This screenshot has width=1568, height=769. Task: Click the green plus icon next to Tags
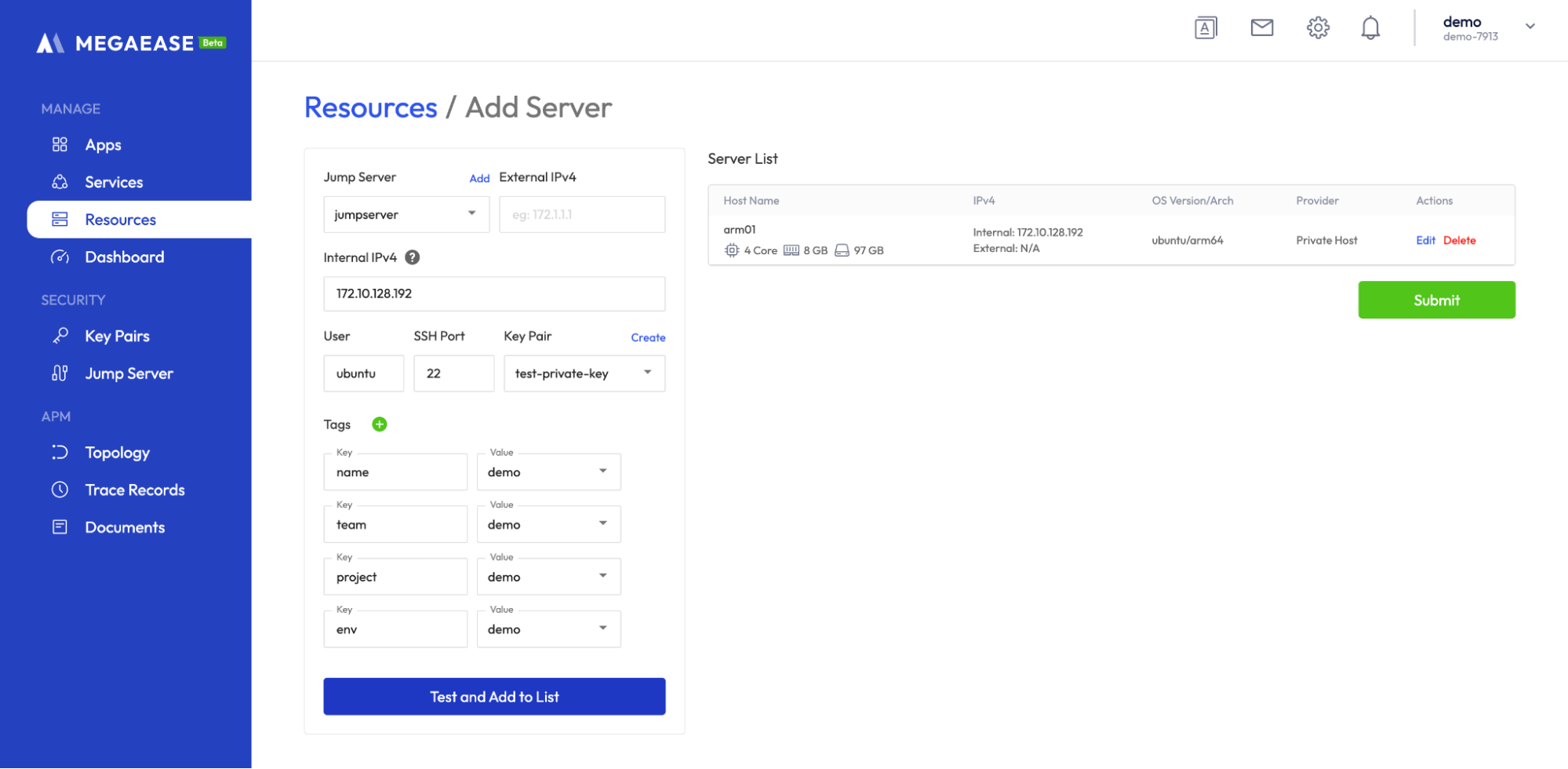point(380,424)
